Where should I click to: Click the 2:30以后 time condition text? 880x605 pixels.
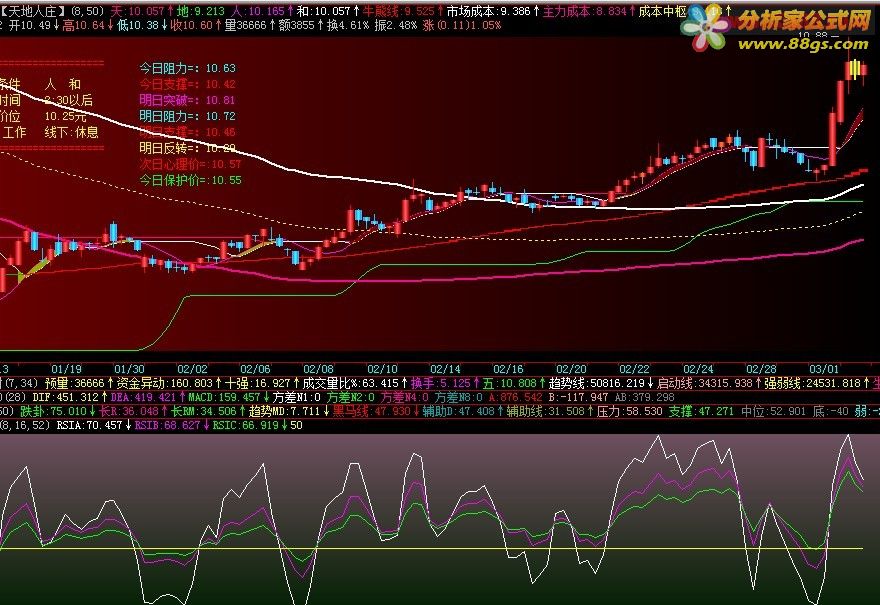point(68,100)
